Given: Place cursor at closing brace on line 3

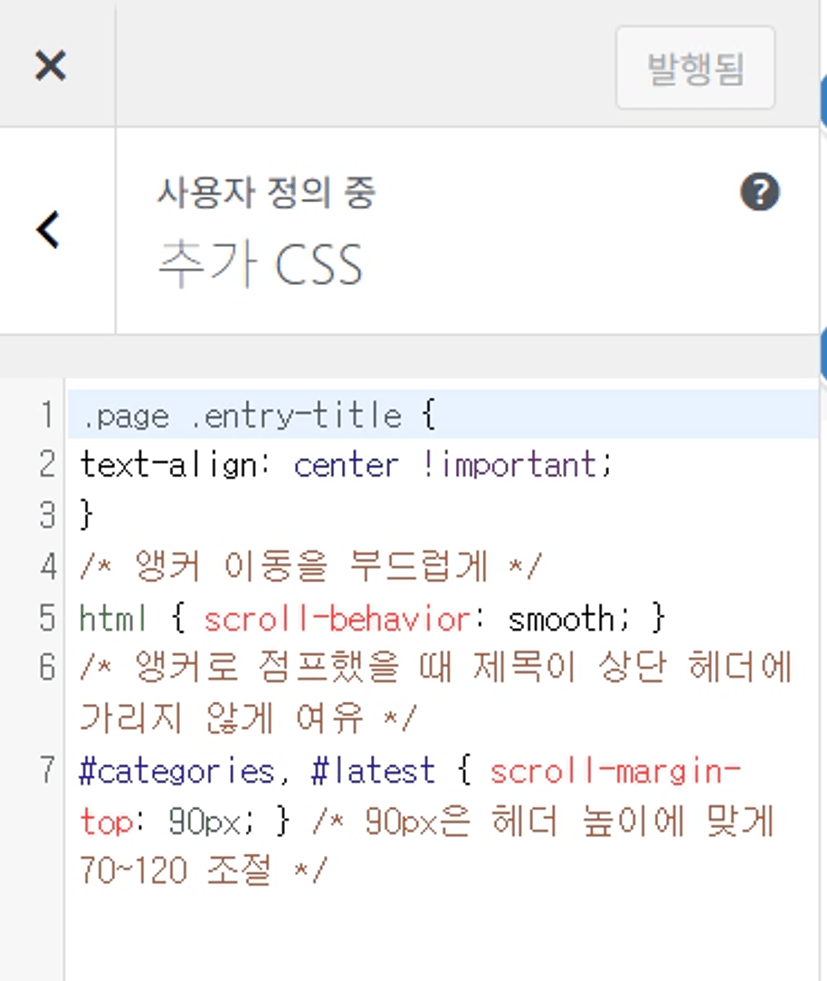Looking at the screenshot, I should [x=86, y=516].
